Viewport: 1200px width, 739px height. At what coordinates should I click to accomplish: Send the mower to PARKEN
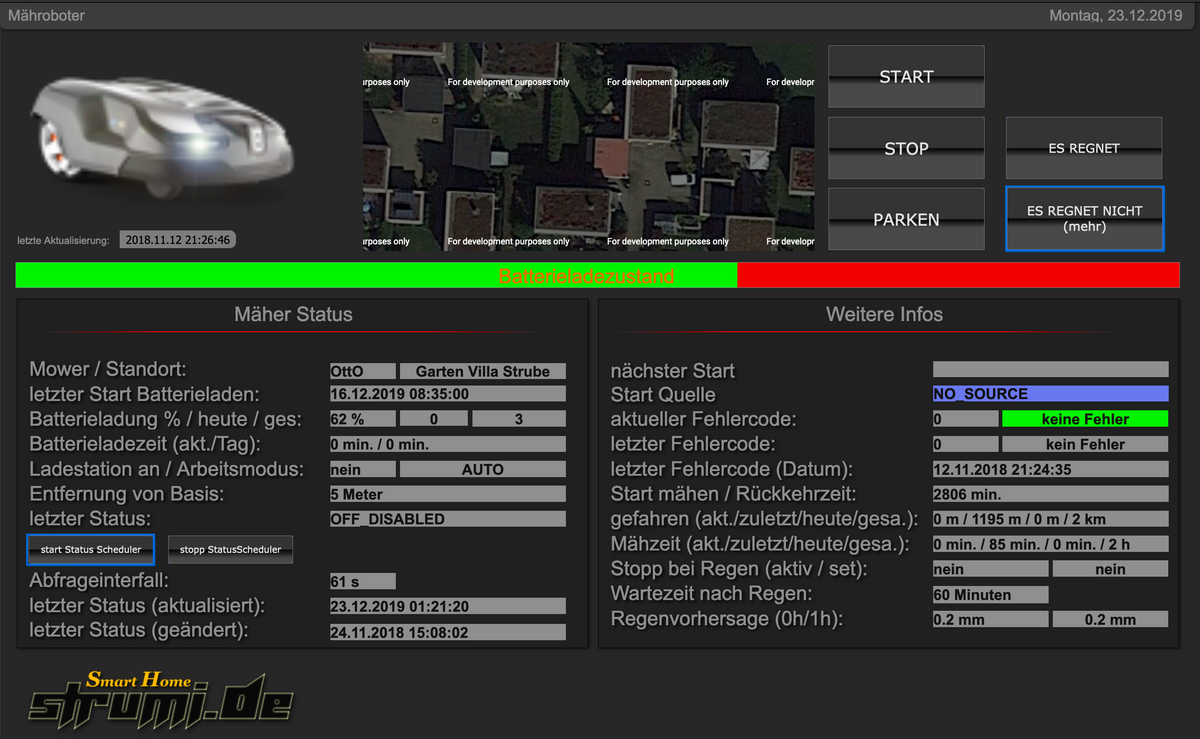tap(906, 219)
